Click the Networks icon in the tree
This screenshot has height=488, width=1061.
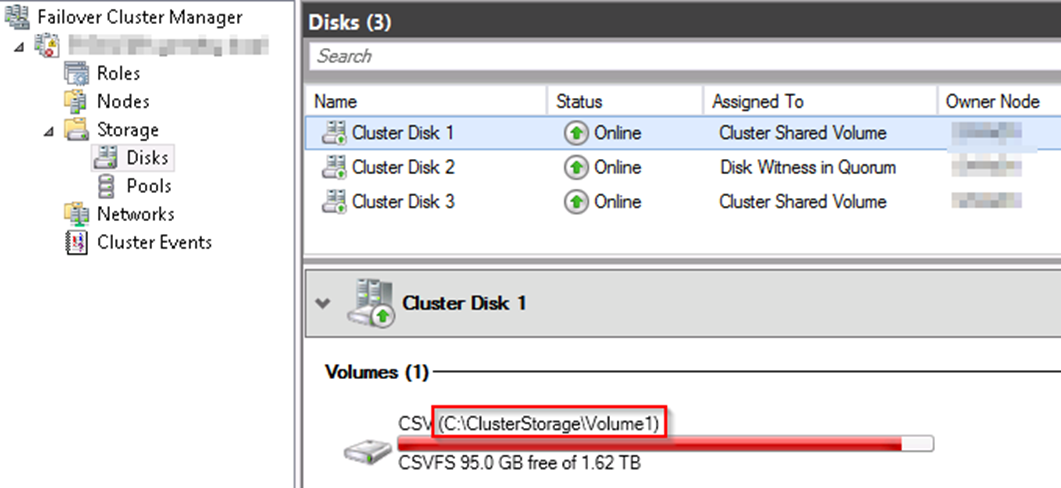(76, 214)
